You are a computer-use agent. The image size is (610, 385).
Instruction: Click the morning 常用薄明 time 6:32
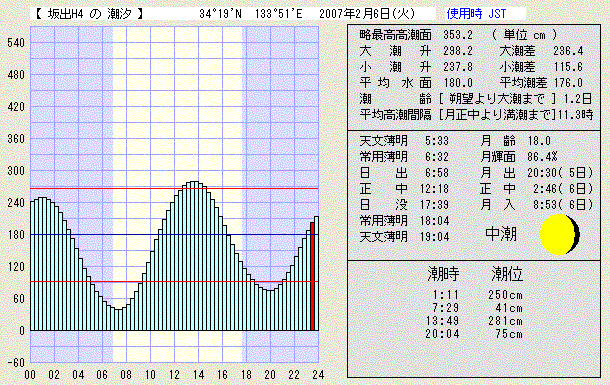[437, 157]
